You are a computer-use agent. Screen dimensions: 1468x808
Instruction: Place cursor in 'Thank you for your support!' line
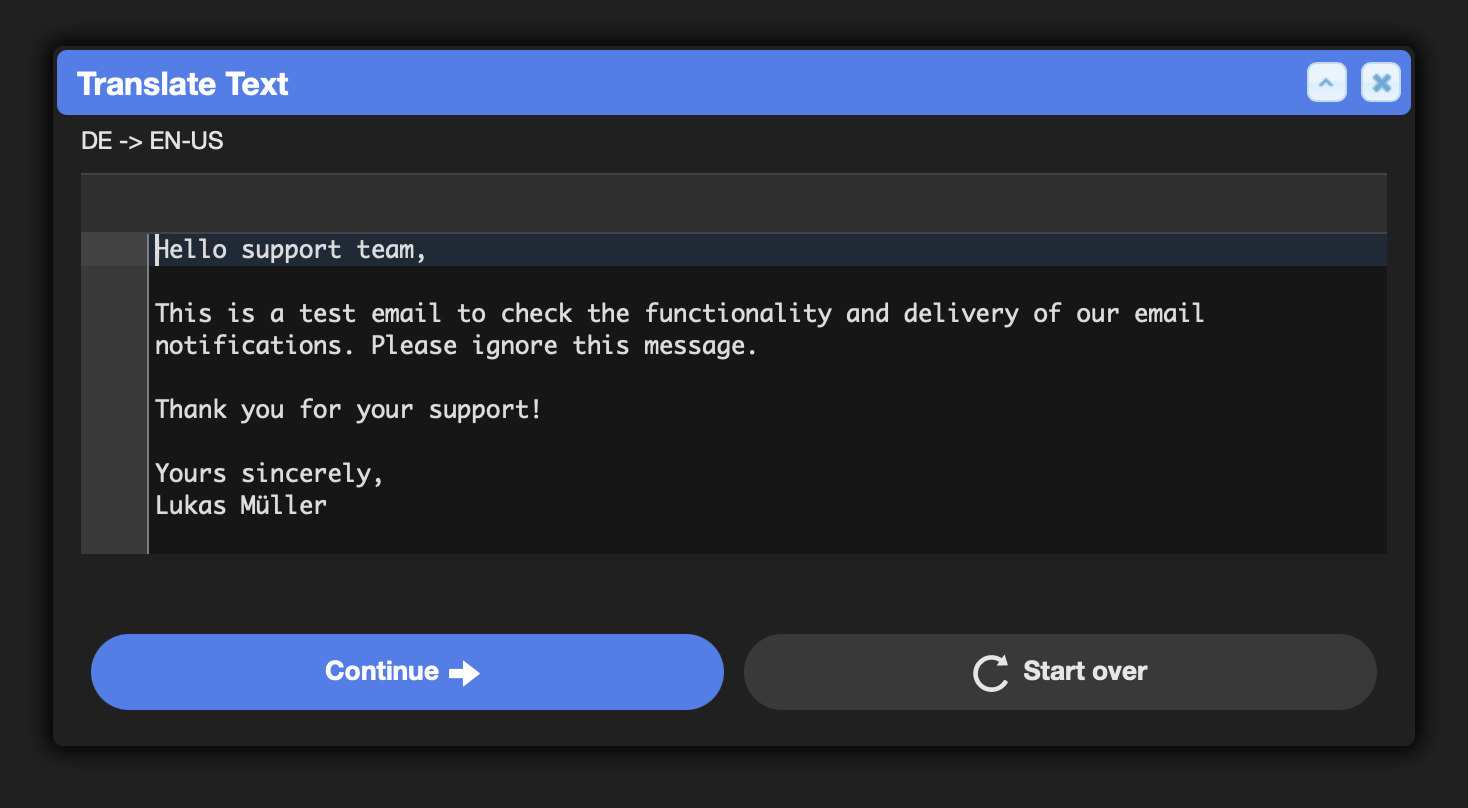click(348, 410)
